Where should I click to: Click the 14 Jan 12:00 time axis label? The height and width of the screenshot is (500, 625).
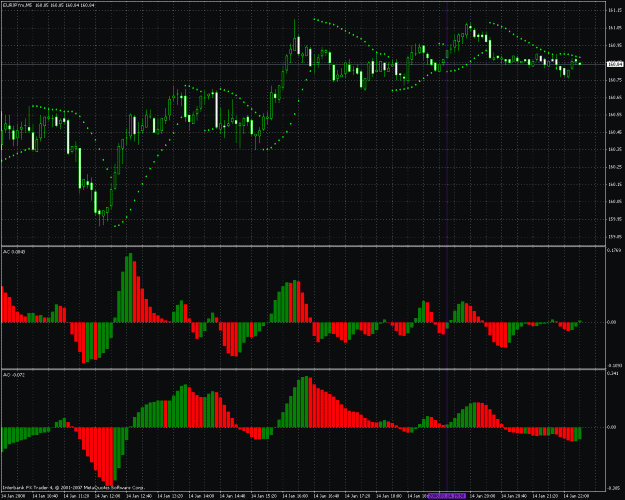[x=106, y=496]
